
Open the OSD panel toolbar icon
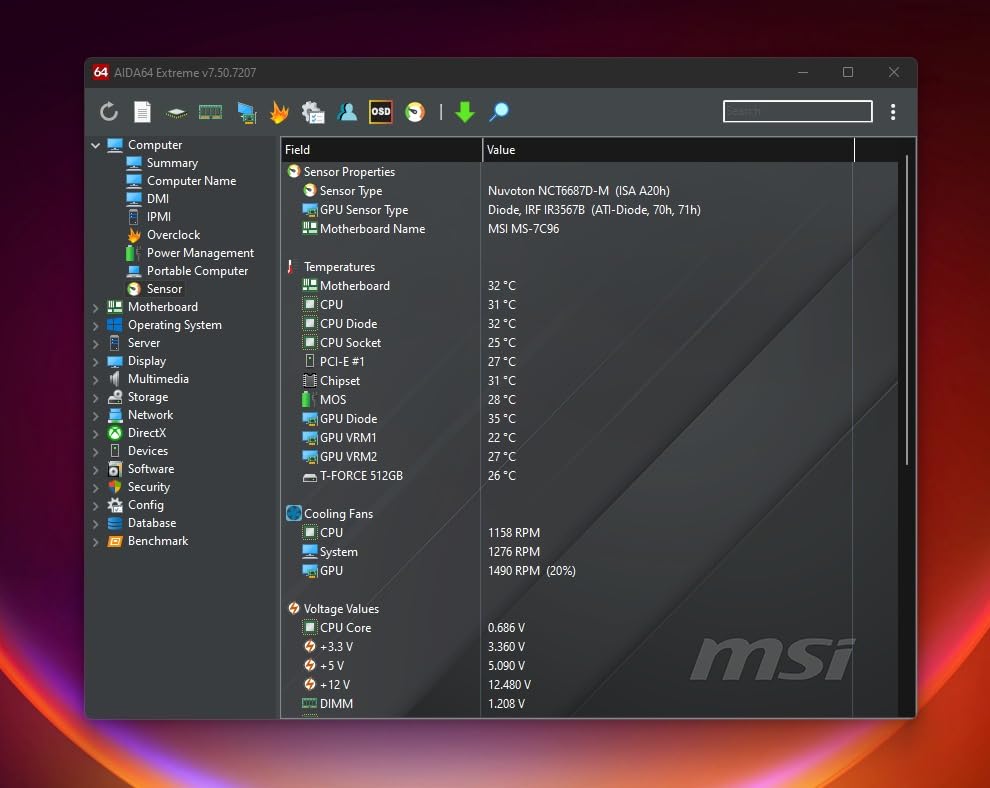381,112
